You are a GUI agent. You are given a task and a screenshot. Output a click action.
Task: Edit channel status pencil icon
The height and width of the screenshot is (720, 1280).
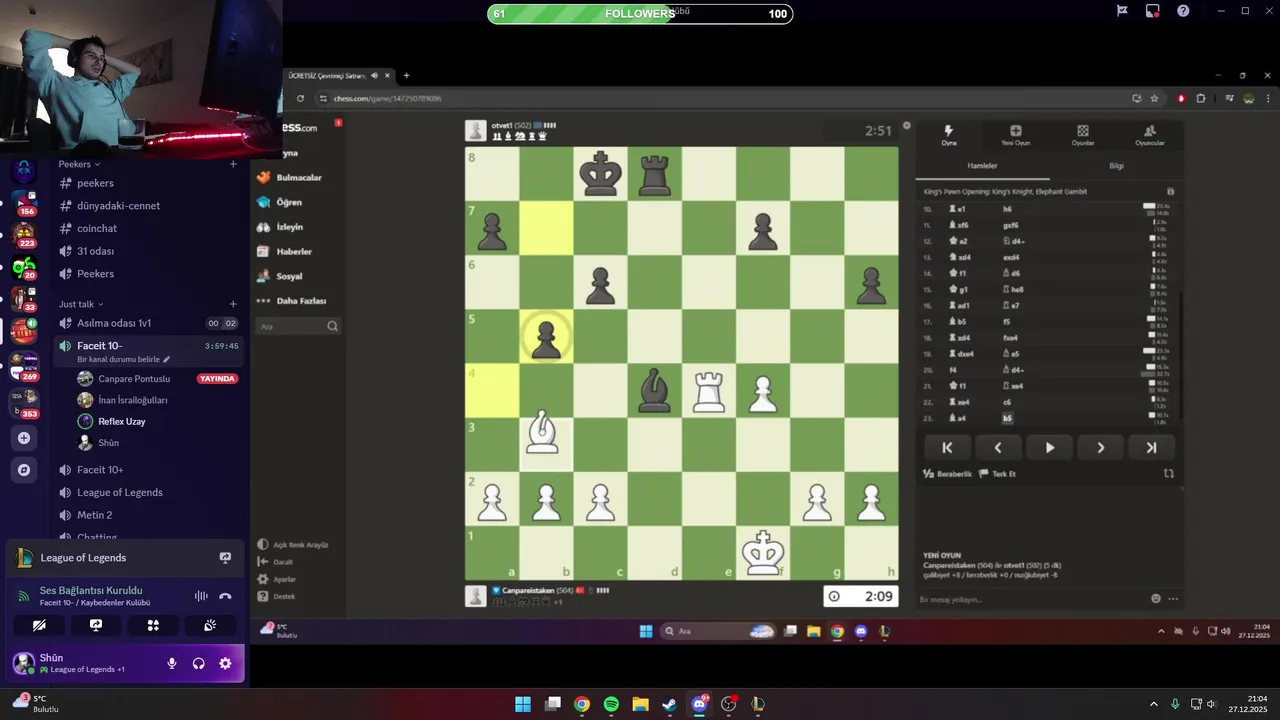point(167,359)
